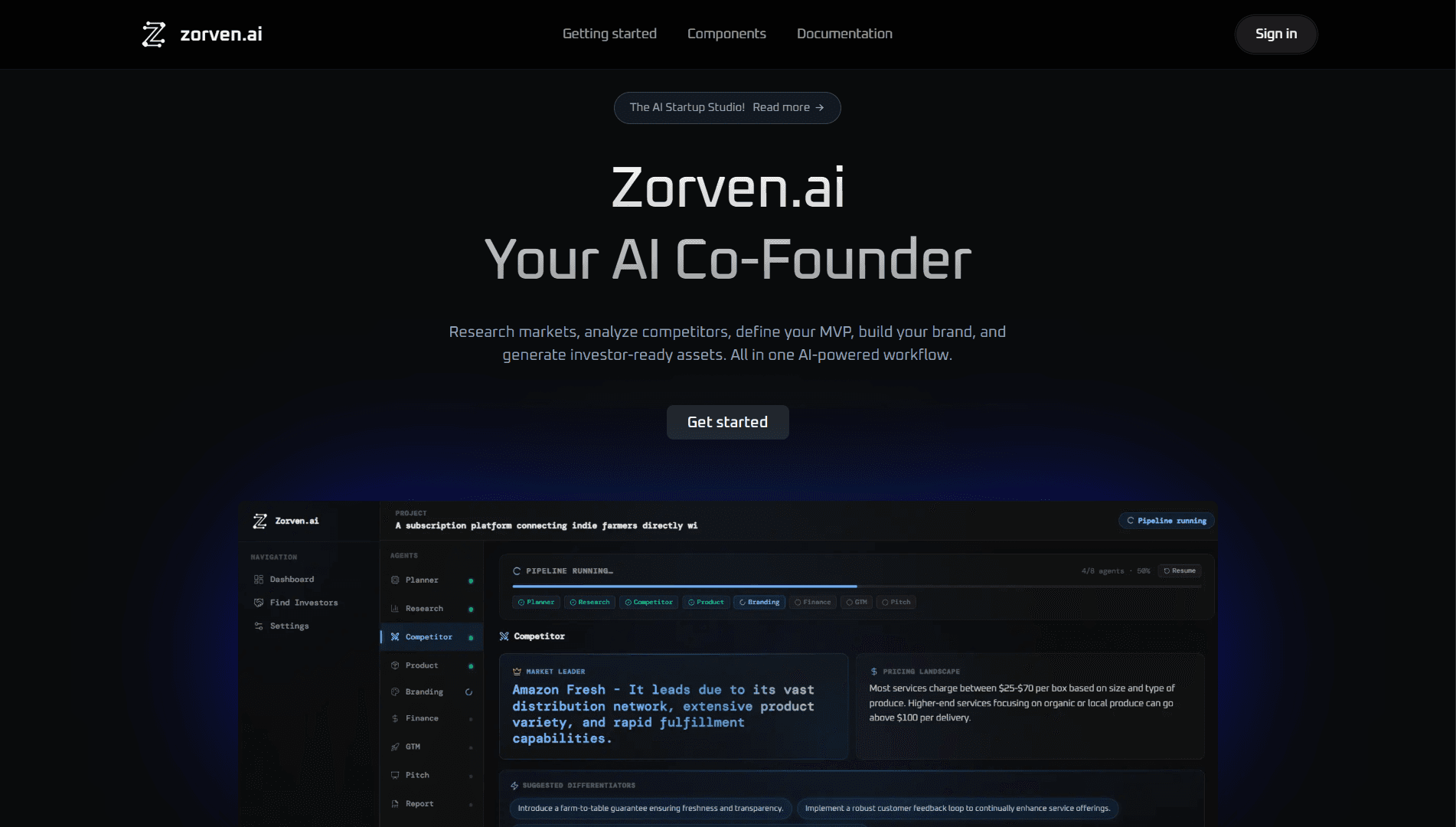Select the Finance agent

pyautogui.click(x=432, y=718)
